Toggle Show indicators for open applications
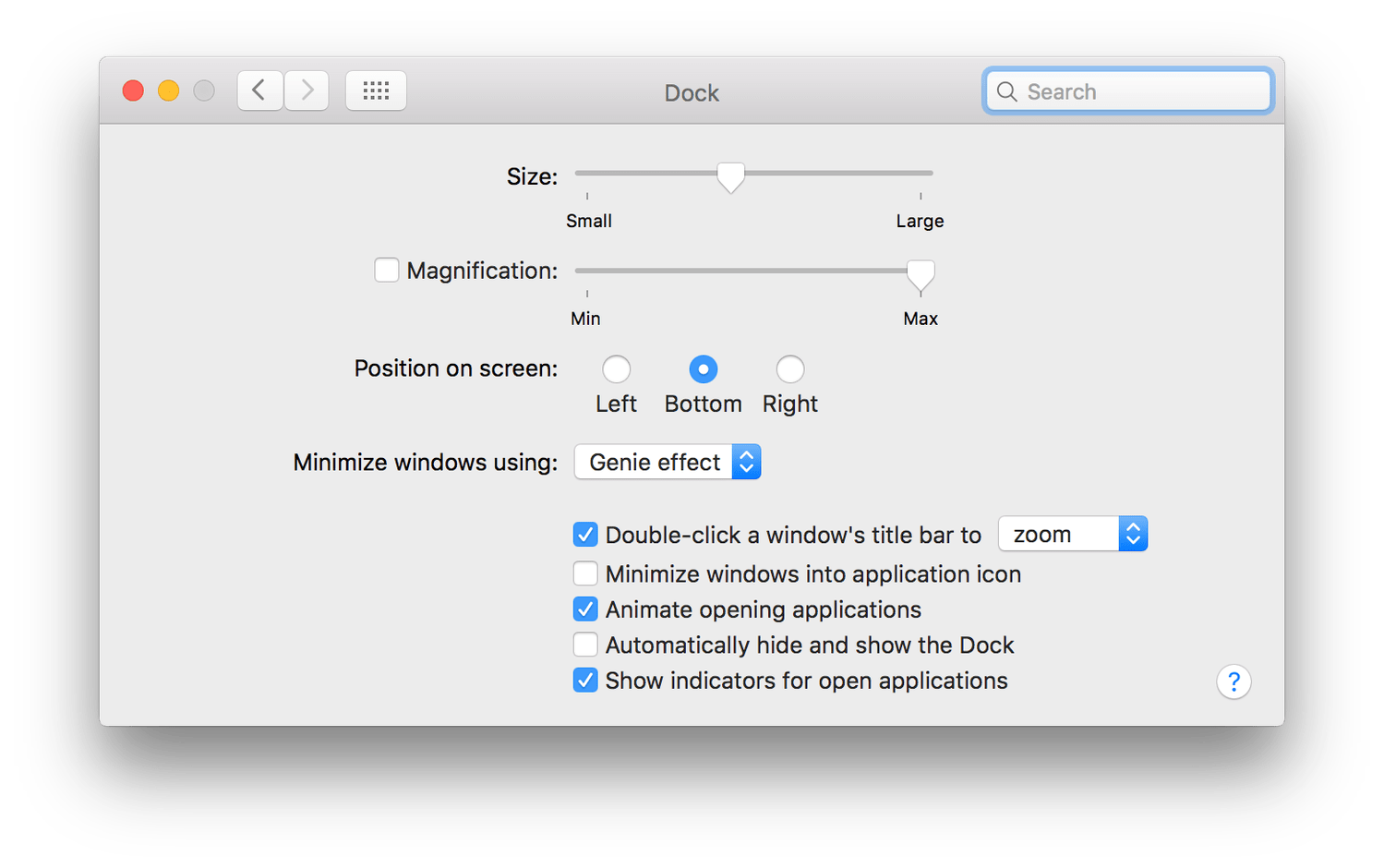This screenshot has width=1384, height=868. tap(585, 681)
